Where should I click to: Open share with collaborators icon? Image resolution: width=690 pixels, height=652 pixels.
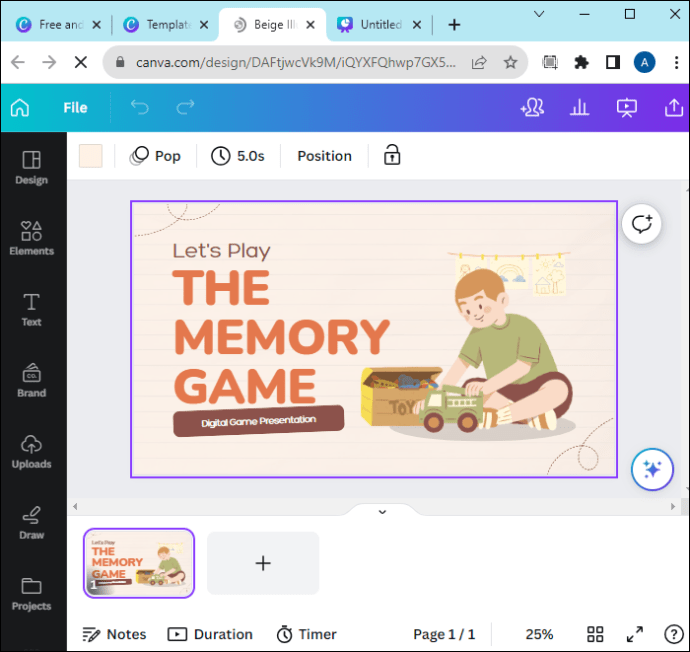[532, 107]
